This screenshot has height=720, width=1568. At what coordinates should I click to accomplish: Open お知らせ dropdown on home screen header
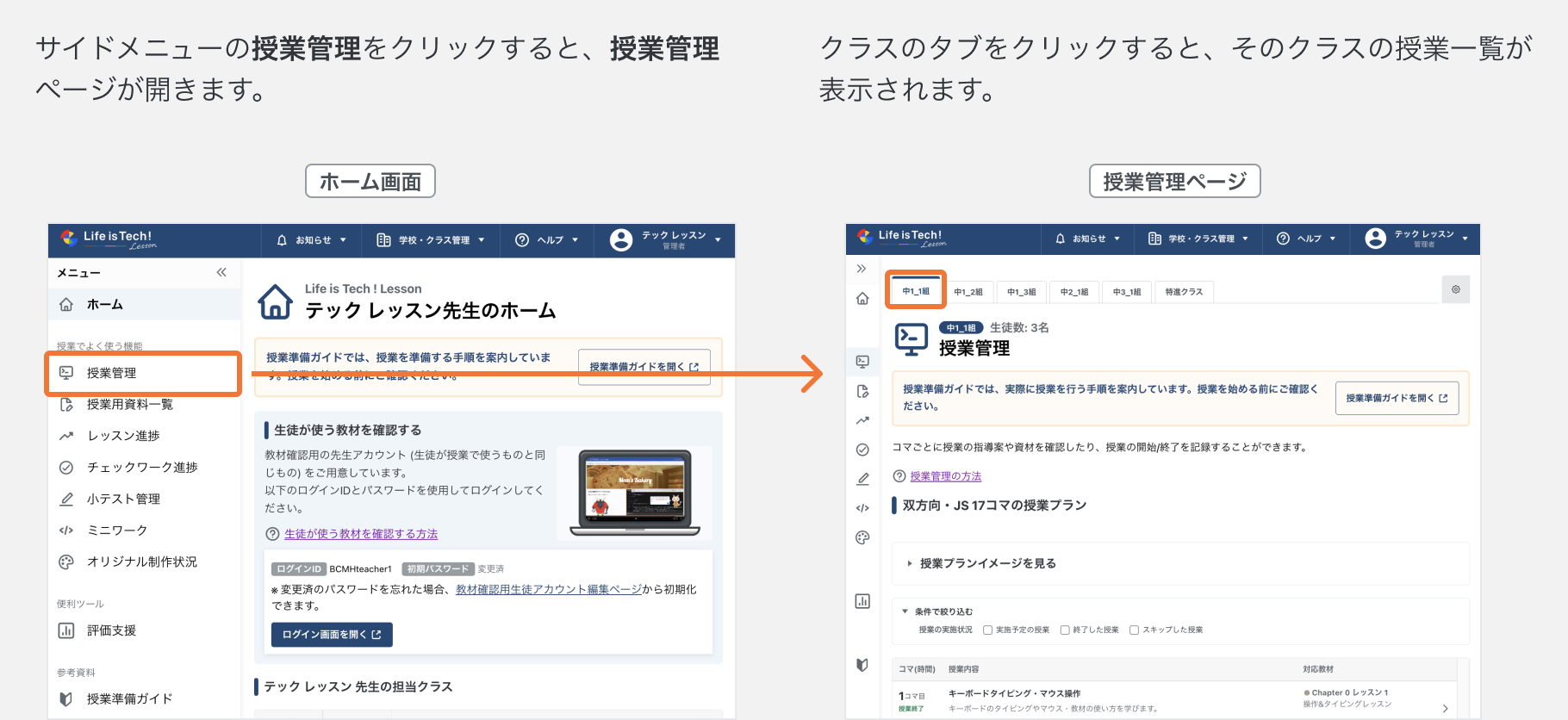coord(311,240)
